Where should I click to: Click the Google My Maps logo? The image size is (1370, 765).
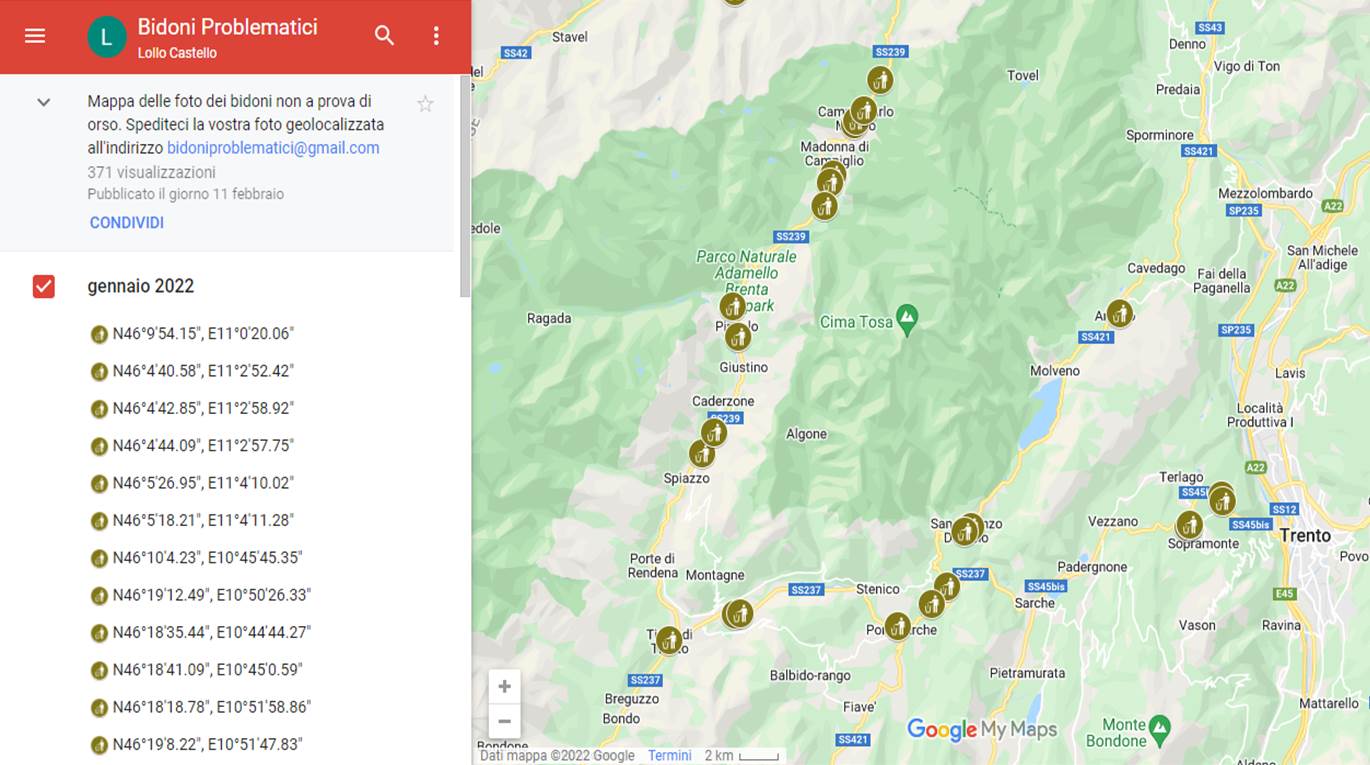pyautogui.click(x=982, y=729)
